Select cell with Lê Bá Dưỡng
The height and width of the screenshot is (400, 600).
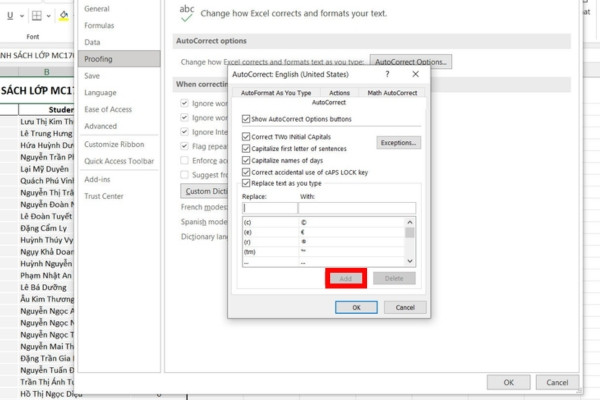pos(46,287)
